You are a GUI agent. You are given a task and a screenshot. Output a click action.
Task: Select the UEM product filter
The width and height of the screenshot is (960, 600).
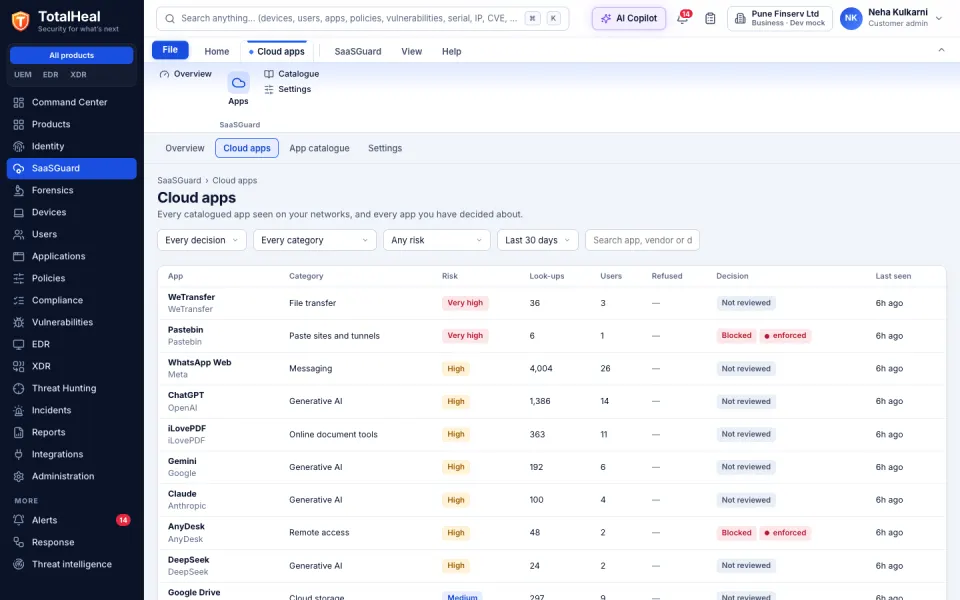tap(23, 75)
